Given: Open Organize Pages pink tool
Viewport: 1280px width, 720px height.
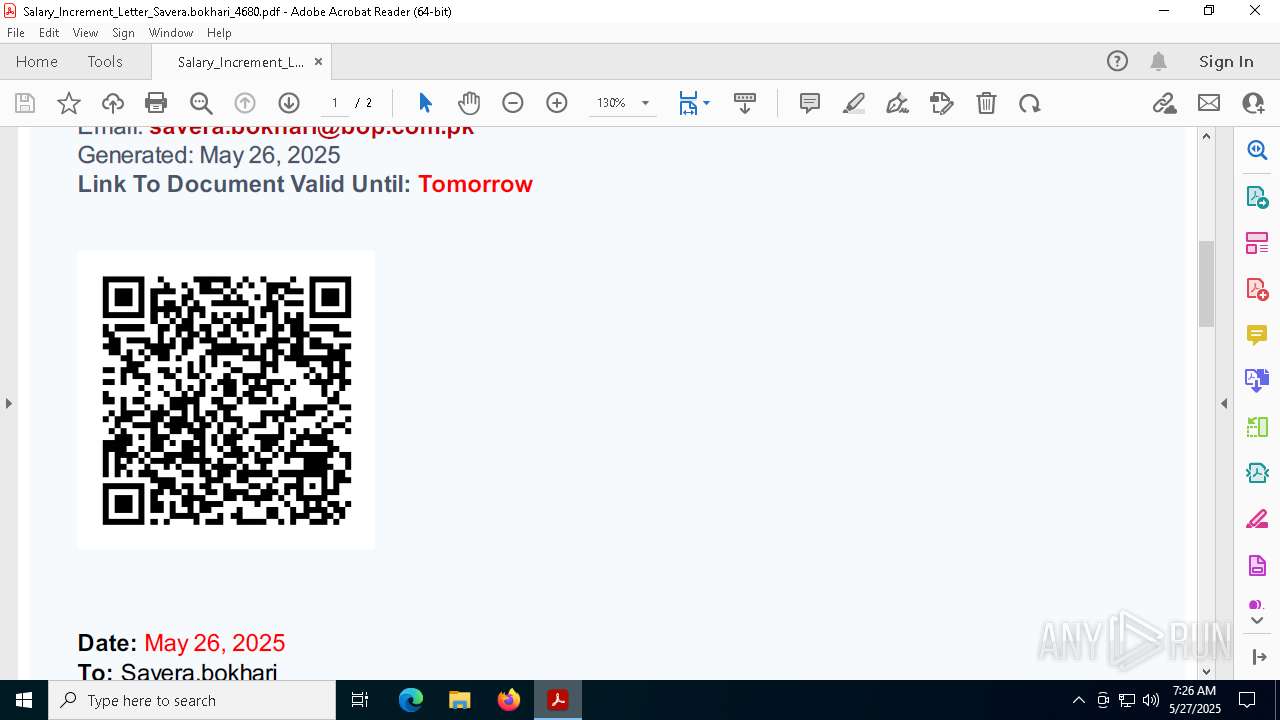Looking at the screenshot, I should point(1257,243).
